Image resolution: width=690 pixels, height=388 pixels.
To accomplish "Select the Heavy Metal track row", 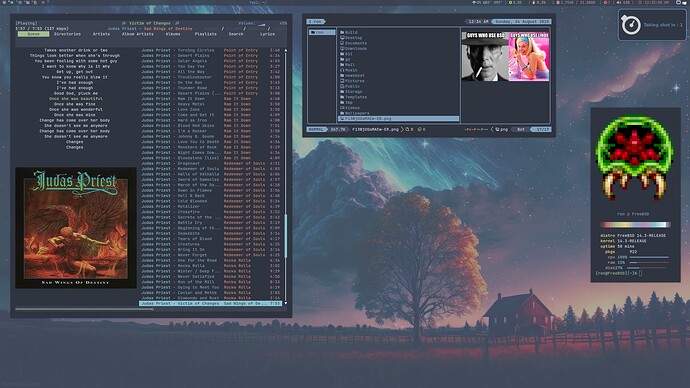I will (x=211, y=104).
